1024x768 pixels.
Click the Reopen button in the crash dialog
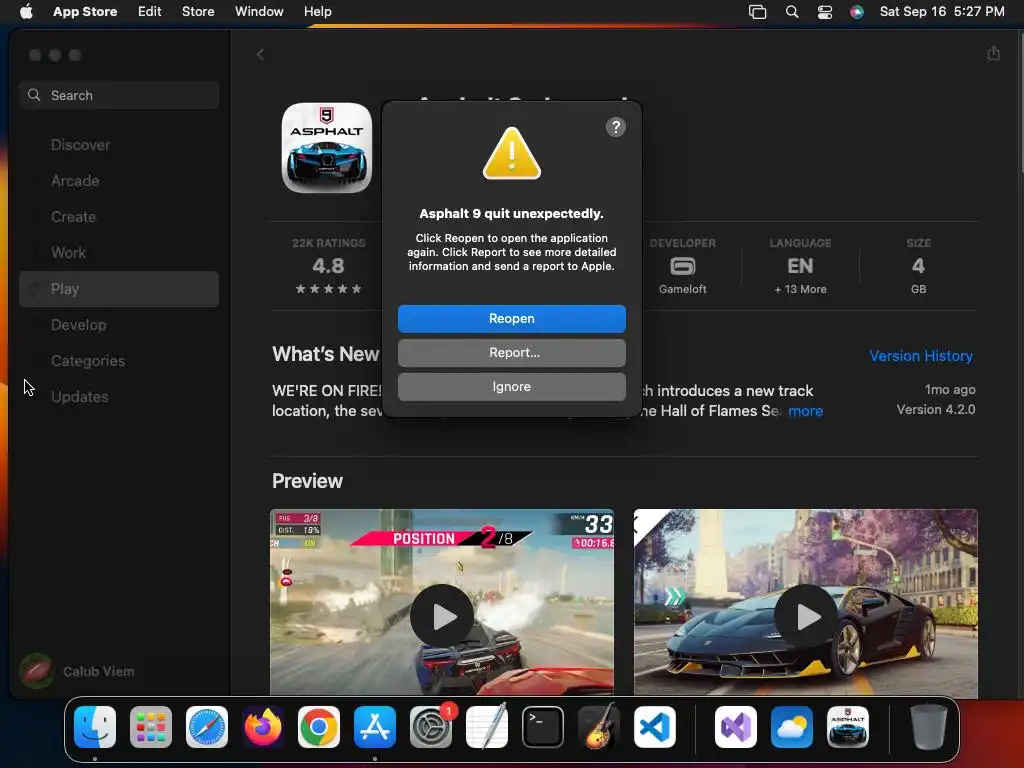click(511, 319)
